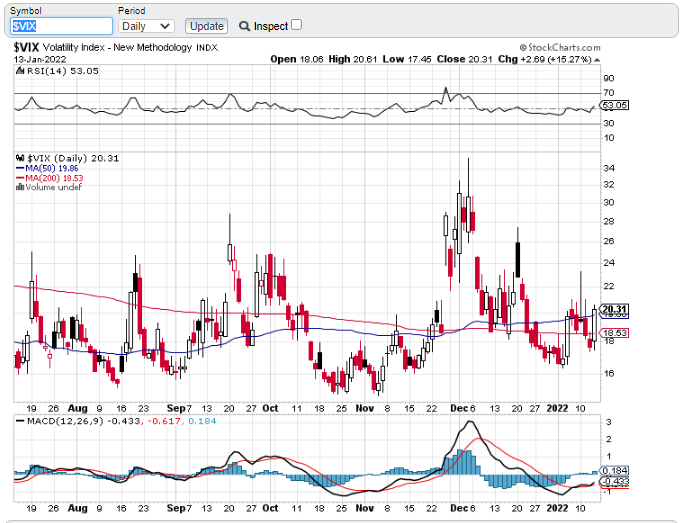Click the price tag 20.31 on axis

(614, 309)
